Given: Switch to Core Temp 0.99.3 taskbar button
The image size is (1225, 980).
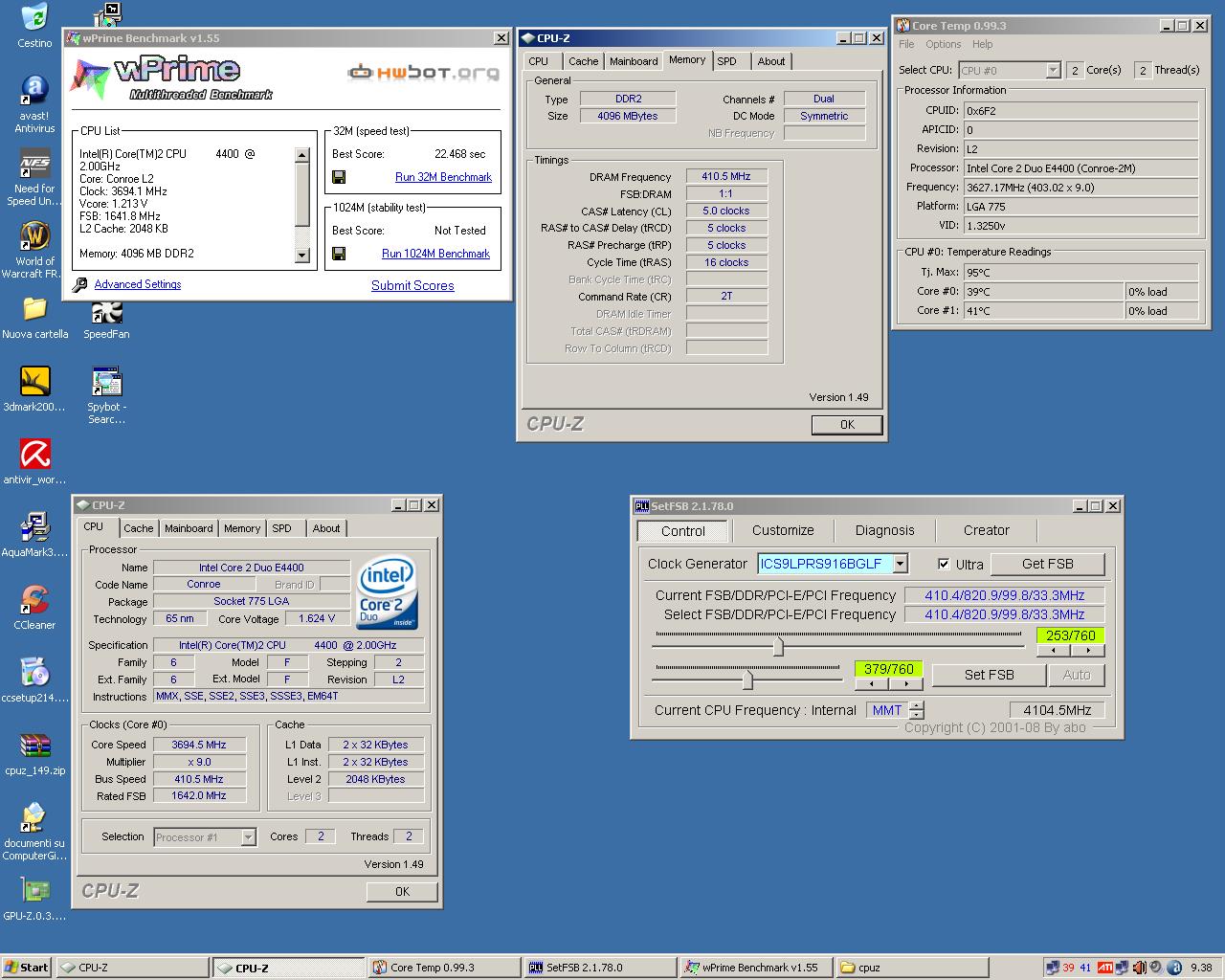Looking at the screenshot, I should click(x=444, y=968).
